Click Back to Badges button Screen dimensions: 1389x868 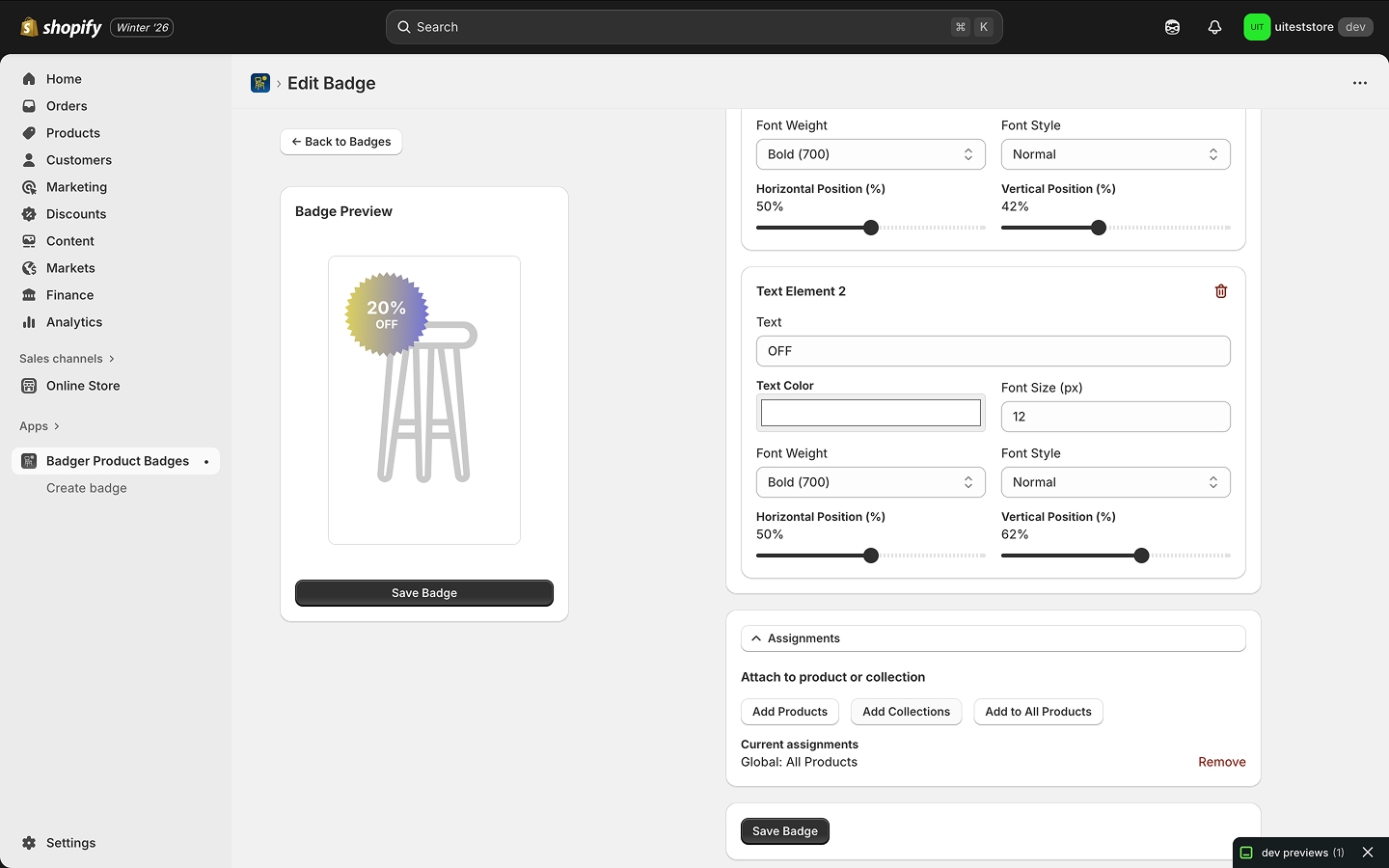(341, 142)
